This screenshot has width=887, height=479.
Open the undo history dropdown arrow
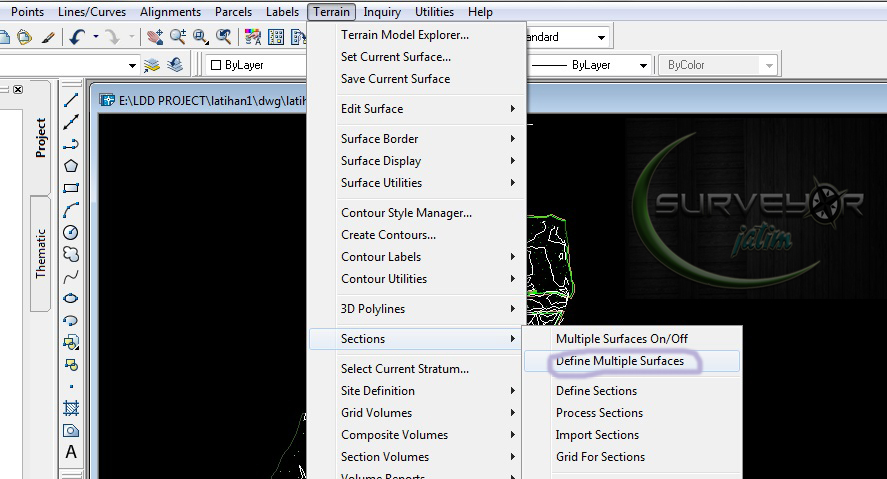tap(96, 37)
